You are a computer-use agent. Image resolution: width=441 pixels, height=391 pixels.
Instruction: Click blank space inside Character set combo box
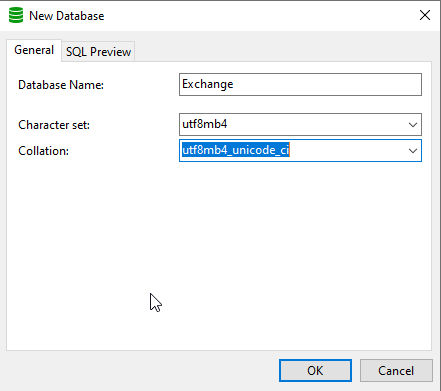[317, 125]
